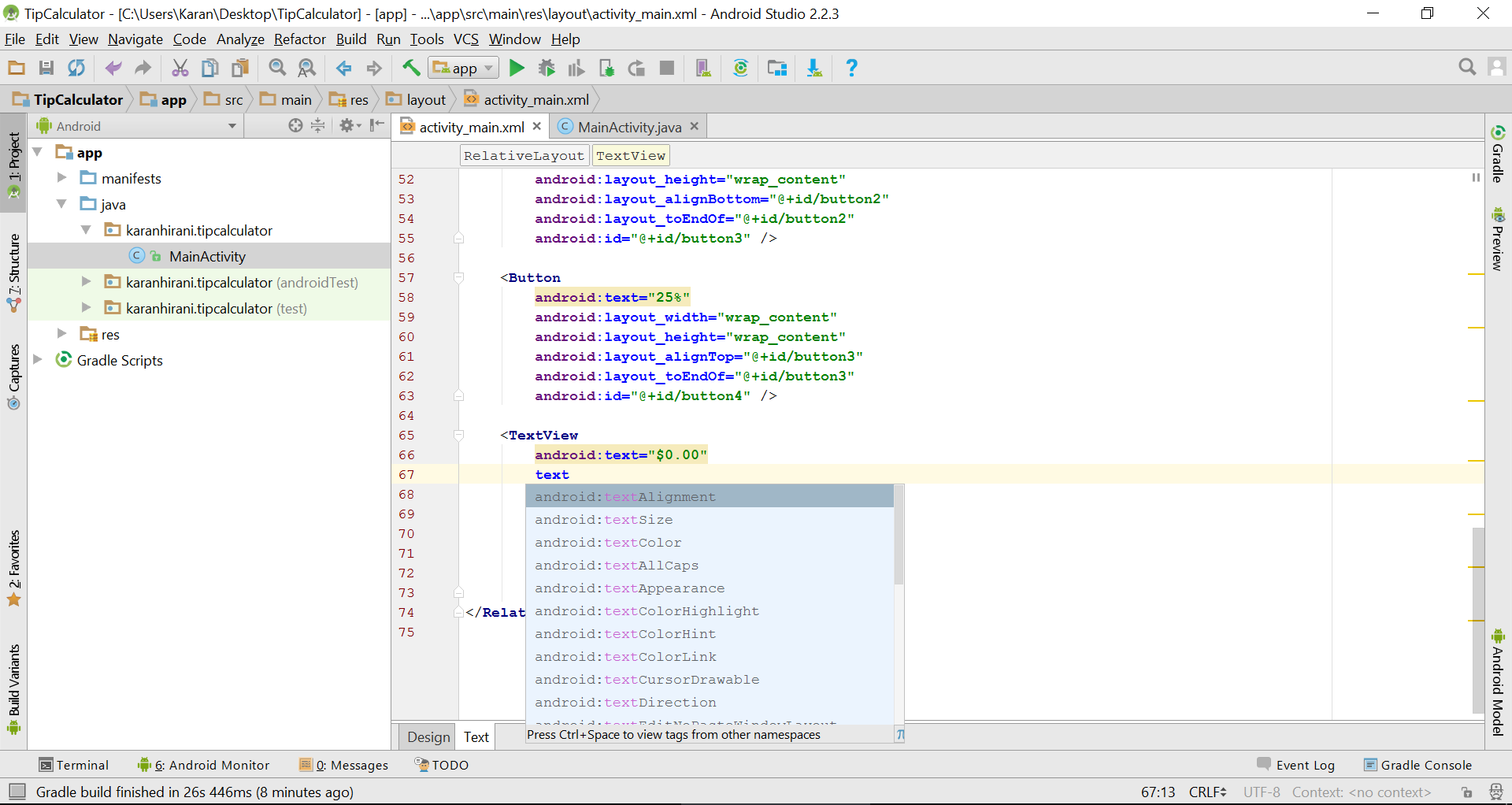Switch to the MainActivity.java tab

pyautogui.click(x=628, y=127)
